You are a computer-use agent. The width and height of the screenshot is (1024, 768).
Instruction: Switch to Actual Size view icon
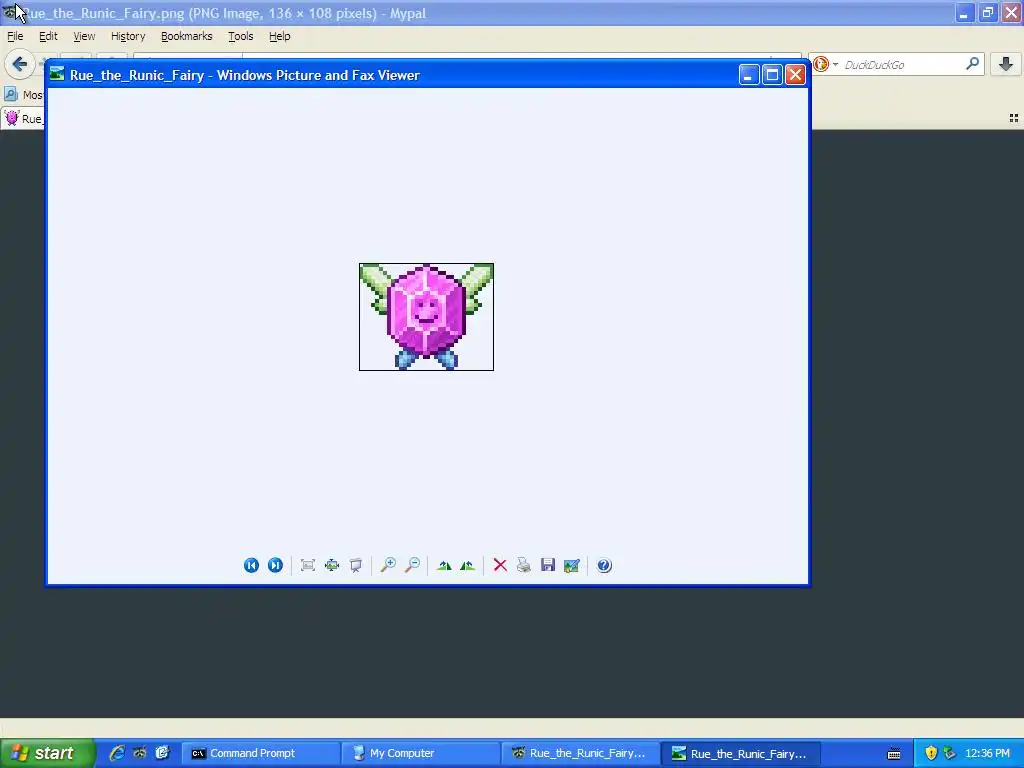(332, 566)
